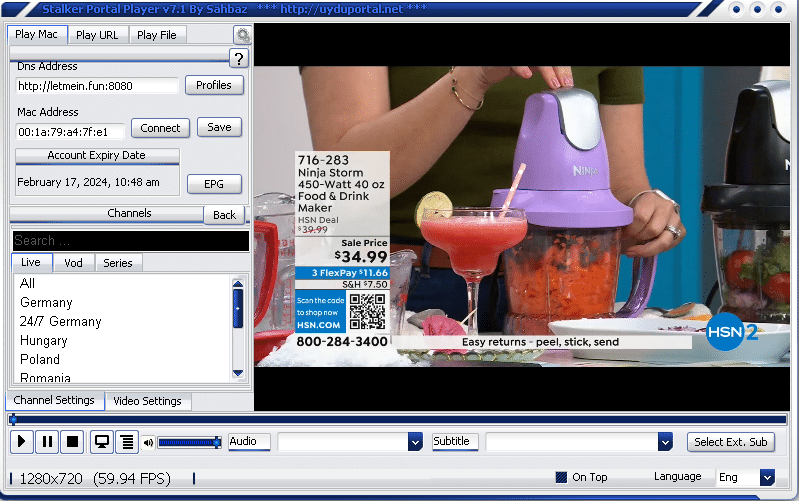Click the Profiles button
This screenshot has height=501, width=799.
(214, 85)
